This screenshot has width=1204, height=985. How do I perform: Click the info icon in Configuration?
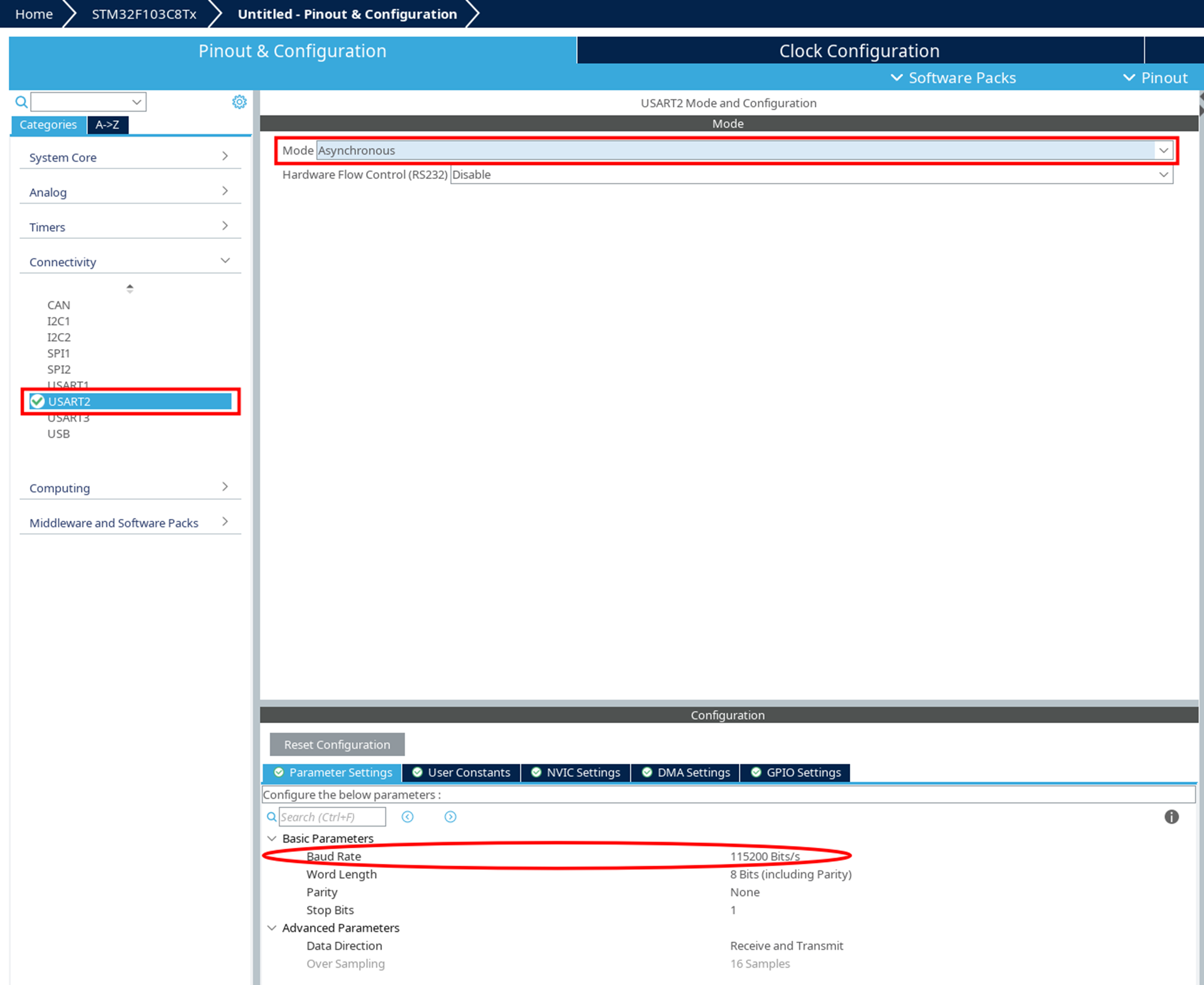(x=1171, y=816)
